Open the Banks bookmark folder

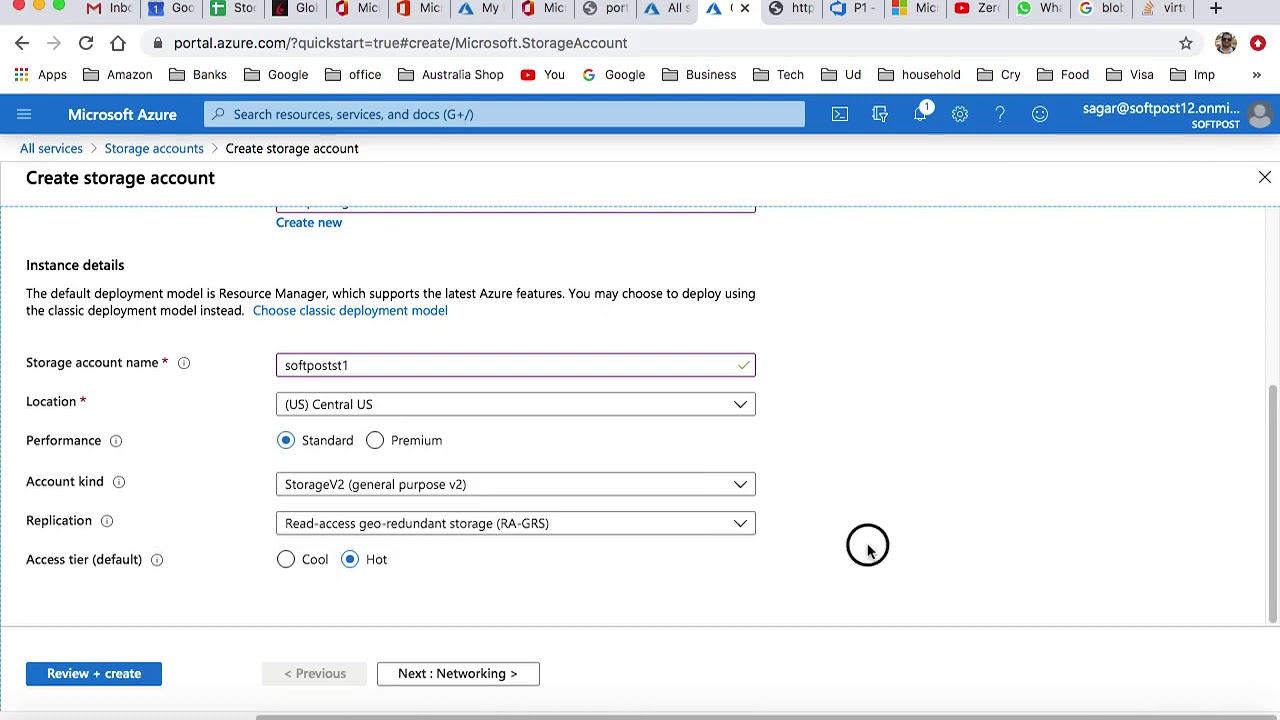coord(198,75)
